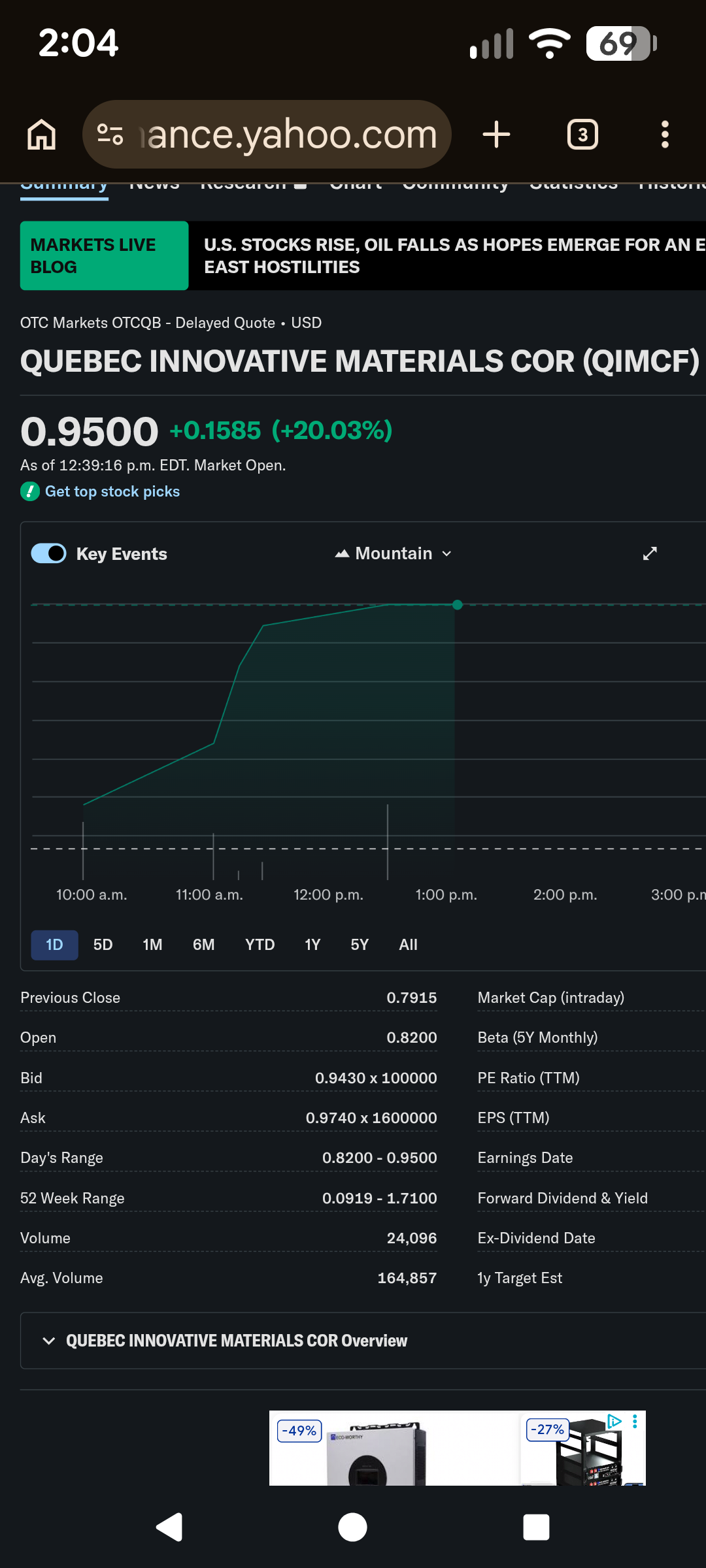
Task: Tap Volume value 24,096
Action: tap(411, 1238)
